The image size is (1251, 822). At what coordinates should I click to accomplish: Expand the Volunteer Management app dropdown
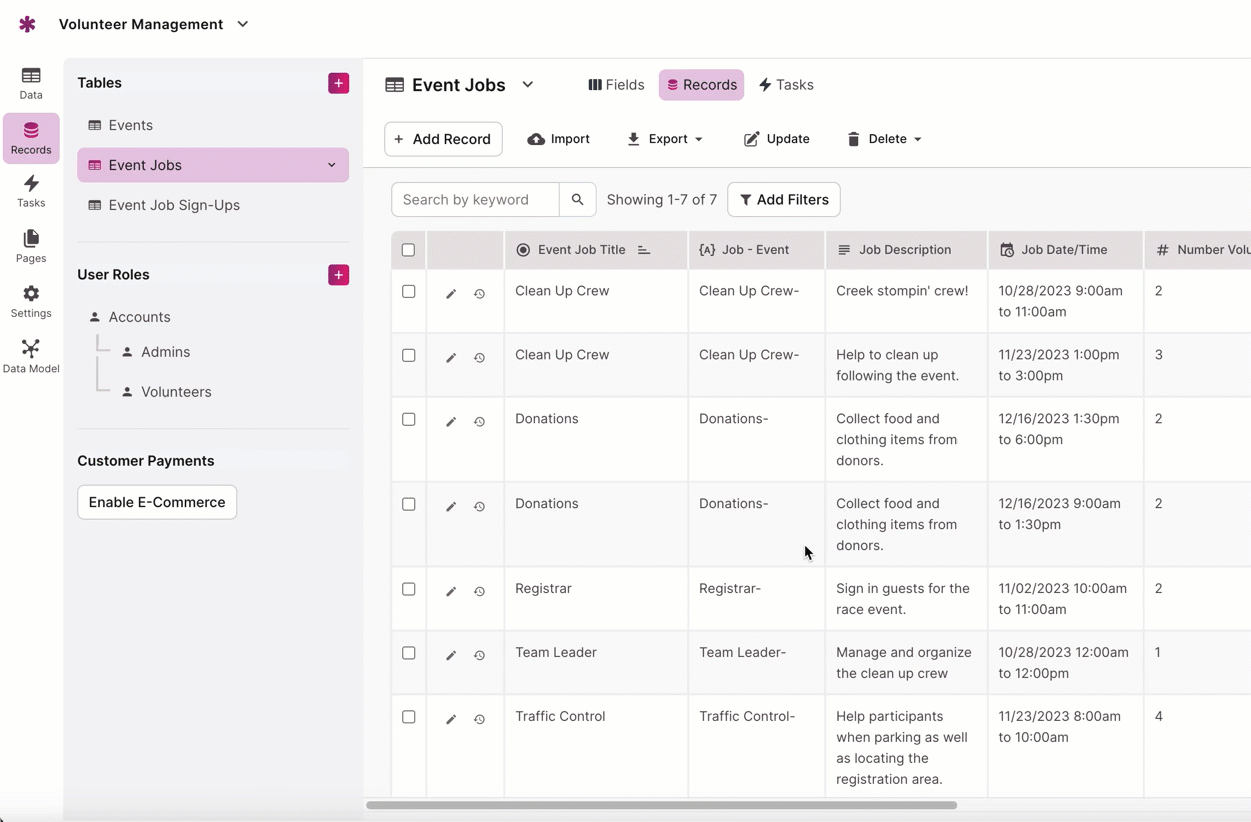tap(243, 24)
